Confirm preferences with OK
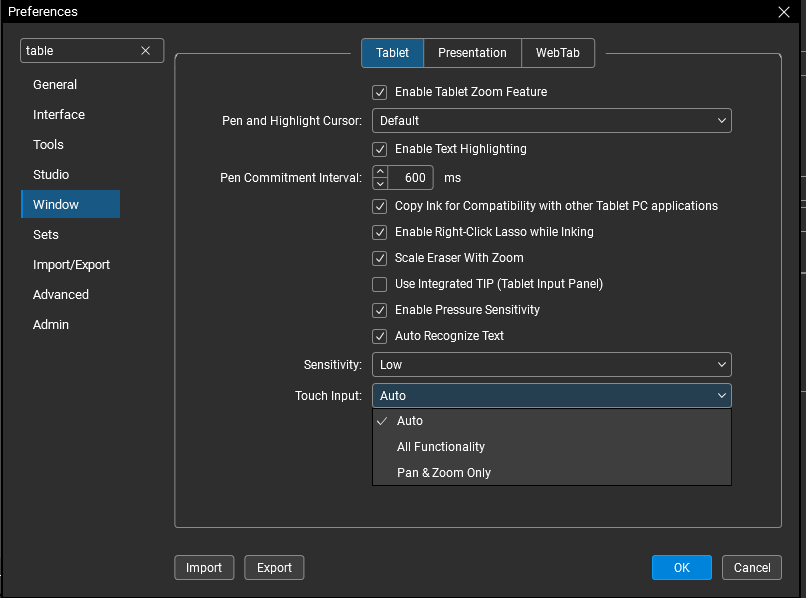Image resolution: width=806 pixels, height=598 pixels. pyautogui.click(x=682, y=568)
